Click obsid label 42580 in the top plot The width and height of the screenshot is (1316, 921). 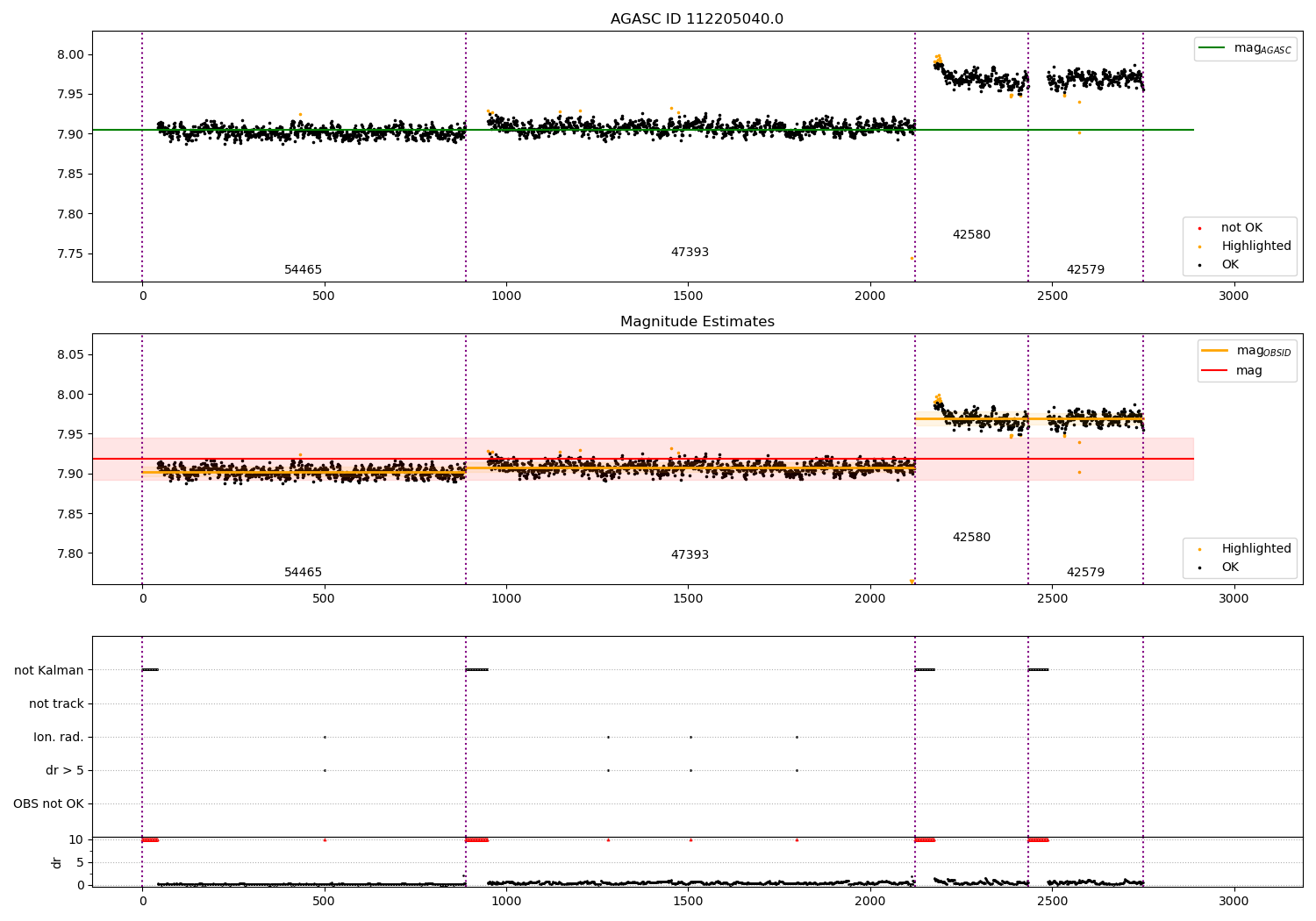point(971,235)
